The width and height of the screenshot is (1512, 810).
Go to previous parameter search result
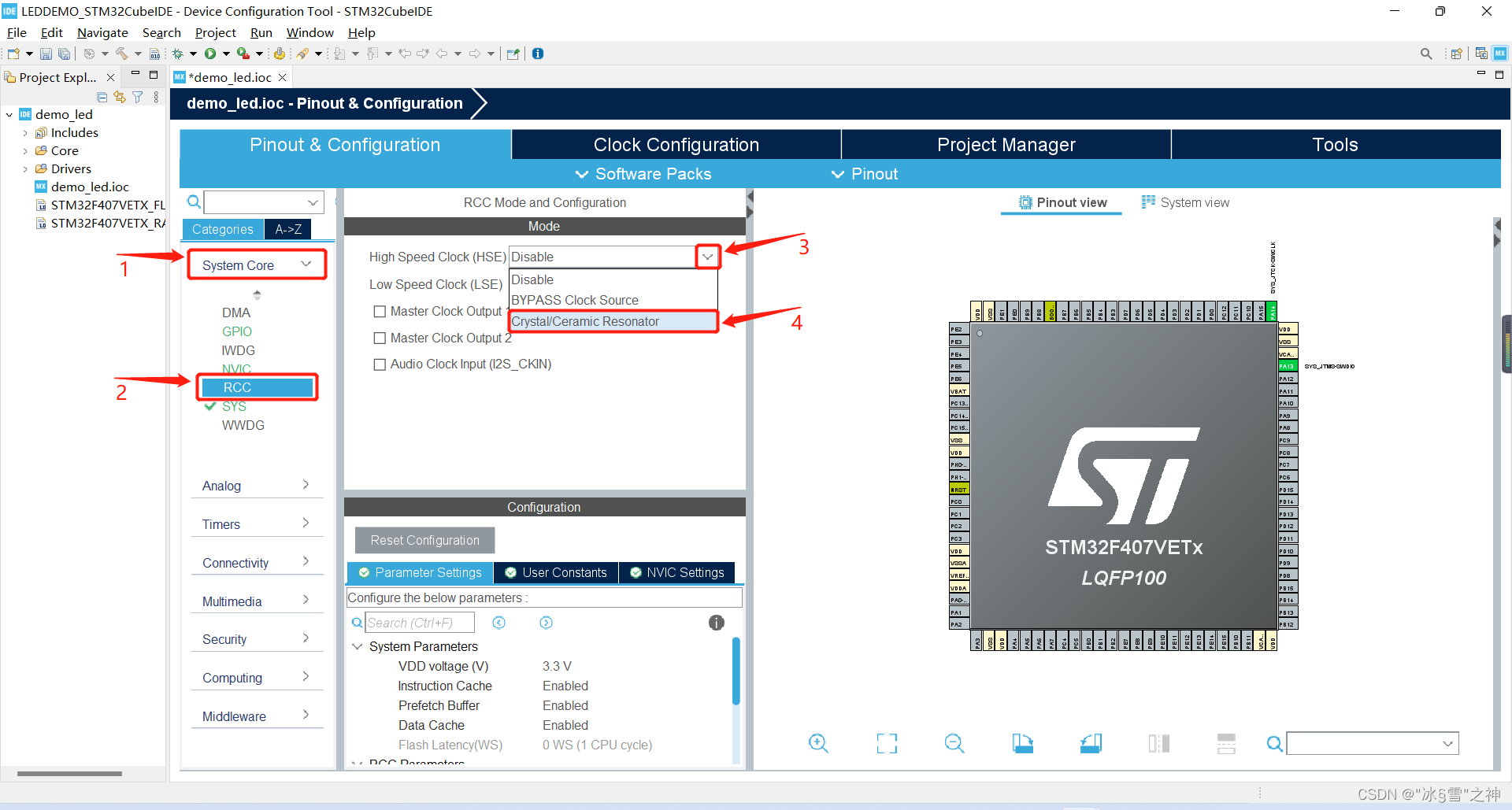[498, 623]
